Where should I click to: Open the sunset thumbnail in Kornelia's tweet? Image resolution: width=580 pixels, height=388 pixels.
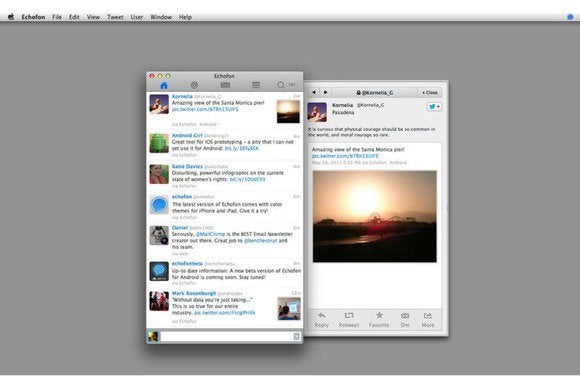point(288,112)
